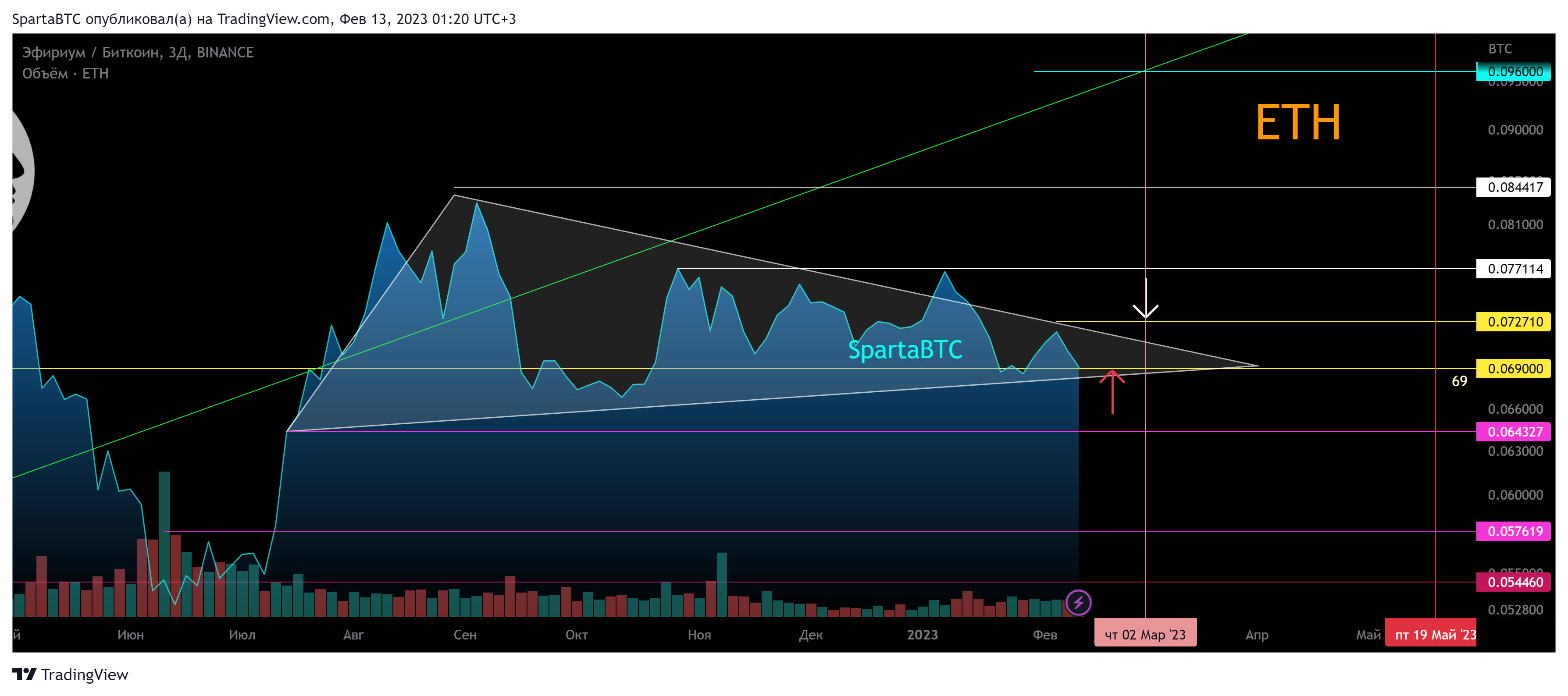The width and height of the screenshot is (1568, 696).
Task: Click the 0.057619 magenta price label
Action: point(1513,530)
